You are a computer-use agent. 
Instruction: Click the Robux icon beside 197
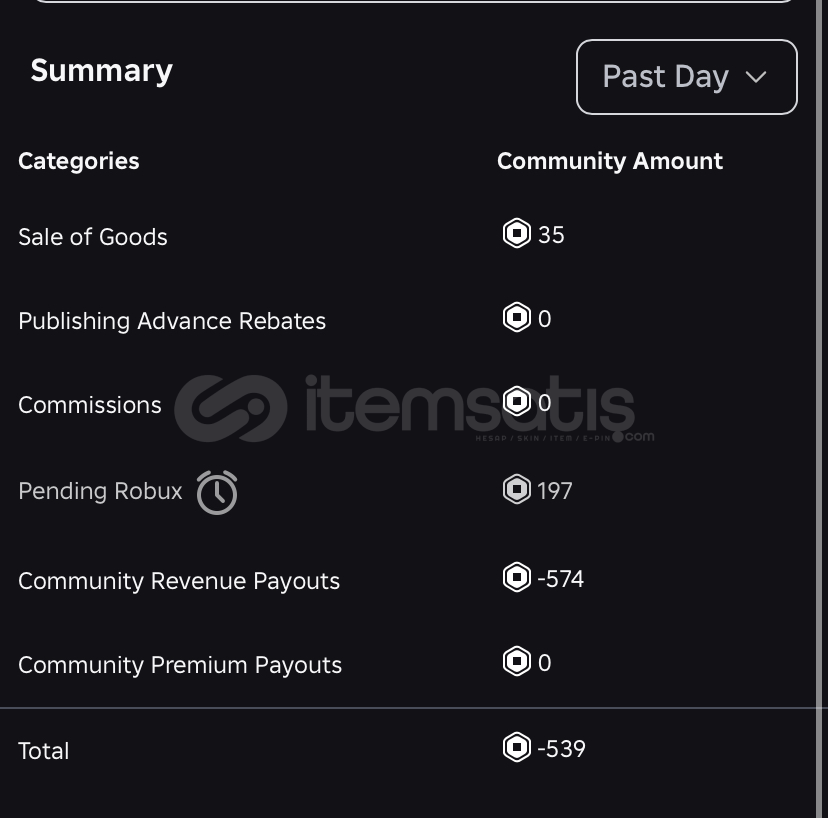tap(516, 489)
